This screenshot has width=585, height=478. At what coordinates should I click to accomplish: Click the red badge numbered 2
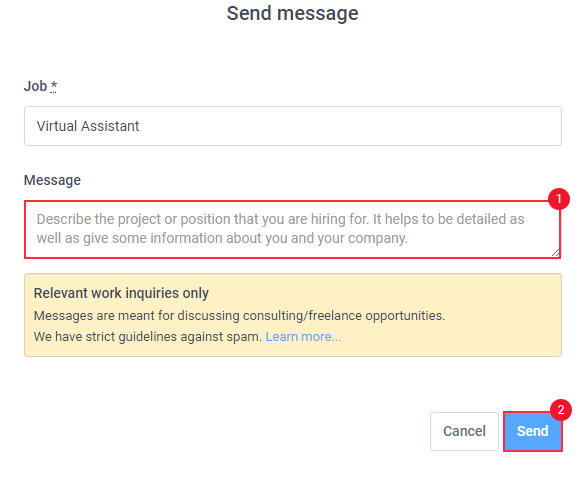560,410
